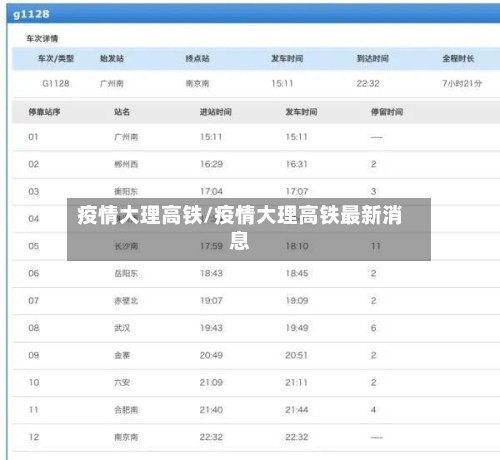
Task: Click the 站名 column header
Action: pyautogui.click(x=122, y=112)
